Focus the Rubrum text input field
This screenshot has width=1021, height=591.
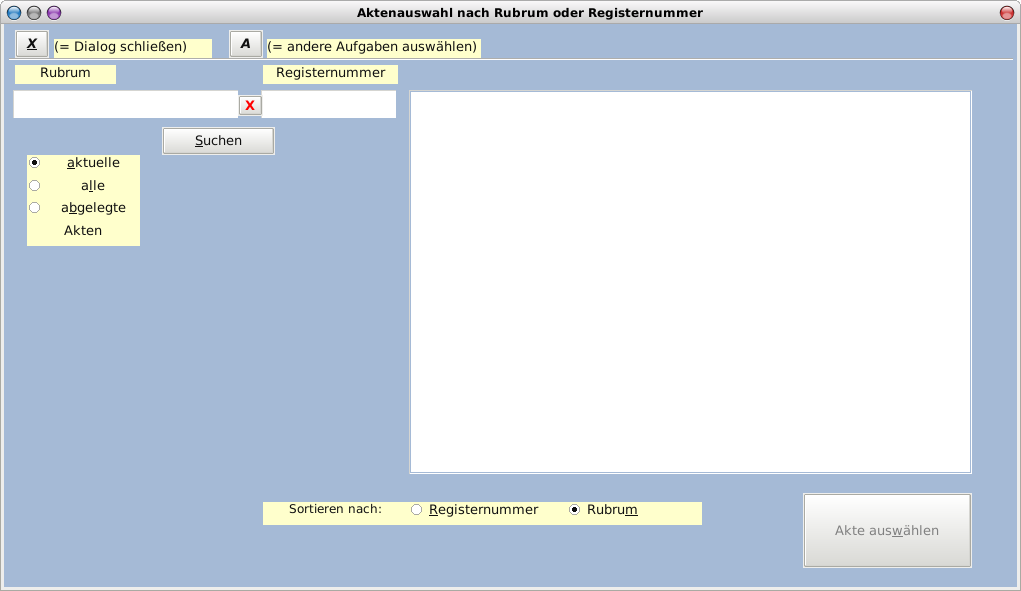125,104
